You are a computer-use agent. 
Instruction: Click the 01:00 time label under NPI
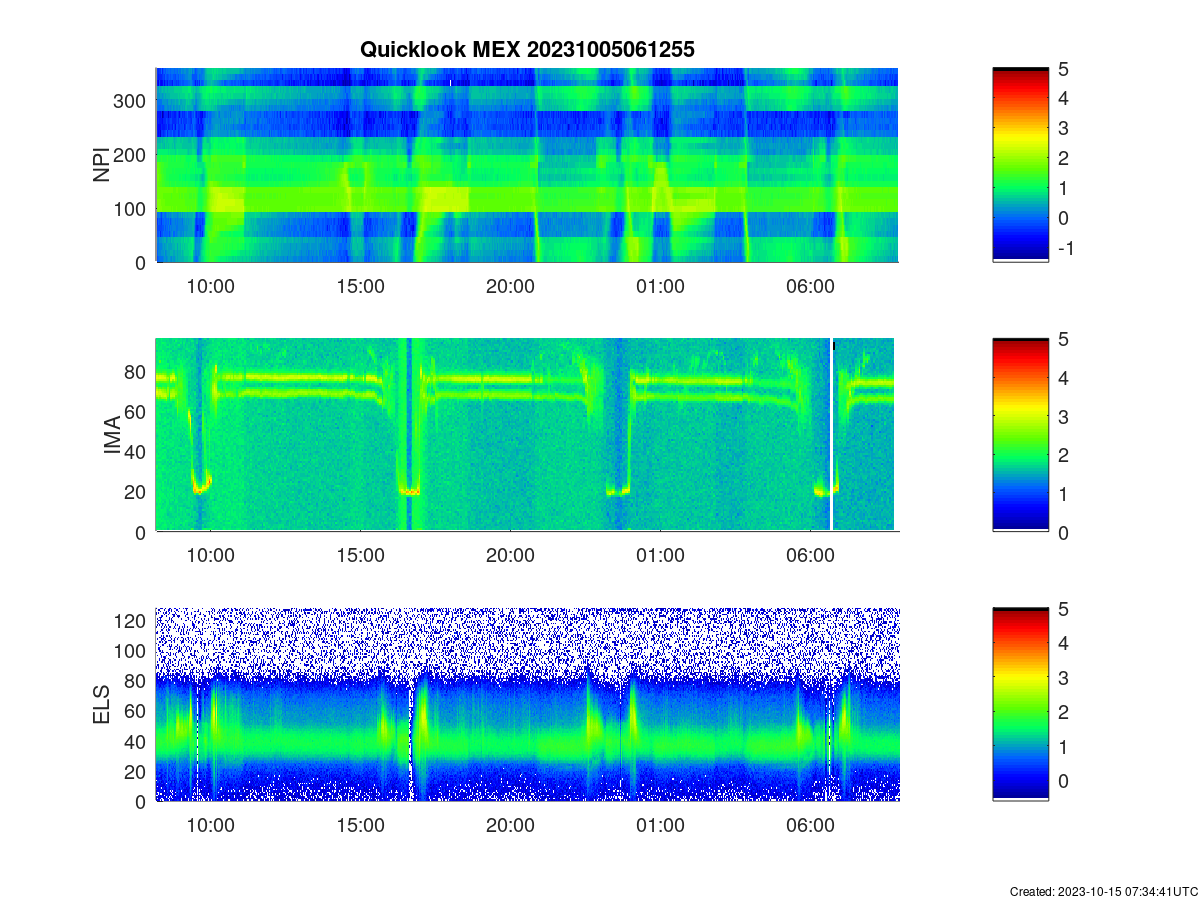tap(660, 286)
